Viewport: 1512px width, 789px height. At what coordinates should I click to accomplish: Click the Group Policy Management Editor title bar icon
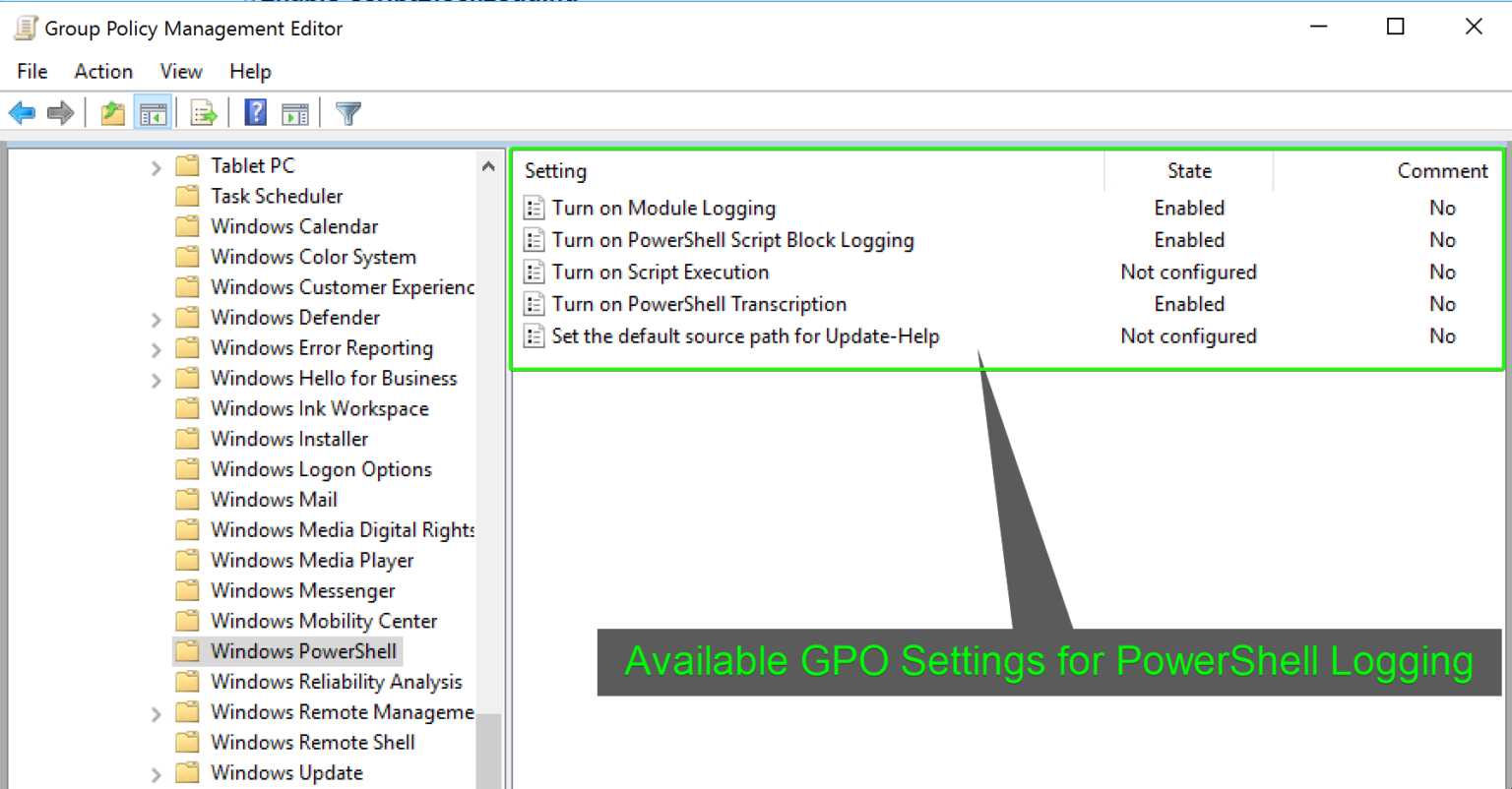(x=24, y=28)
